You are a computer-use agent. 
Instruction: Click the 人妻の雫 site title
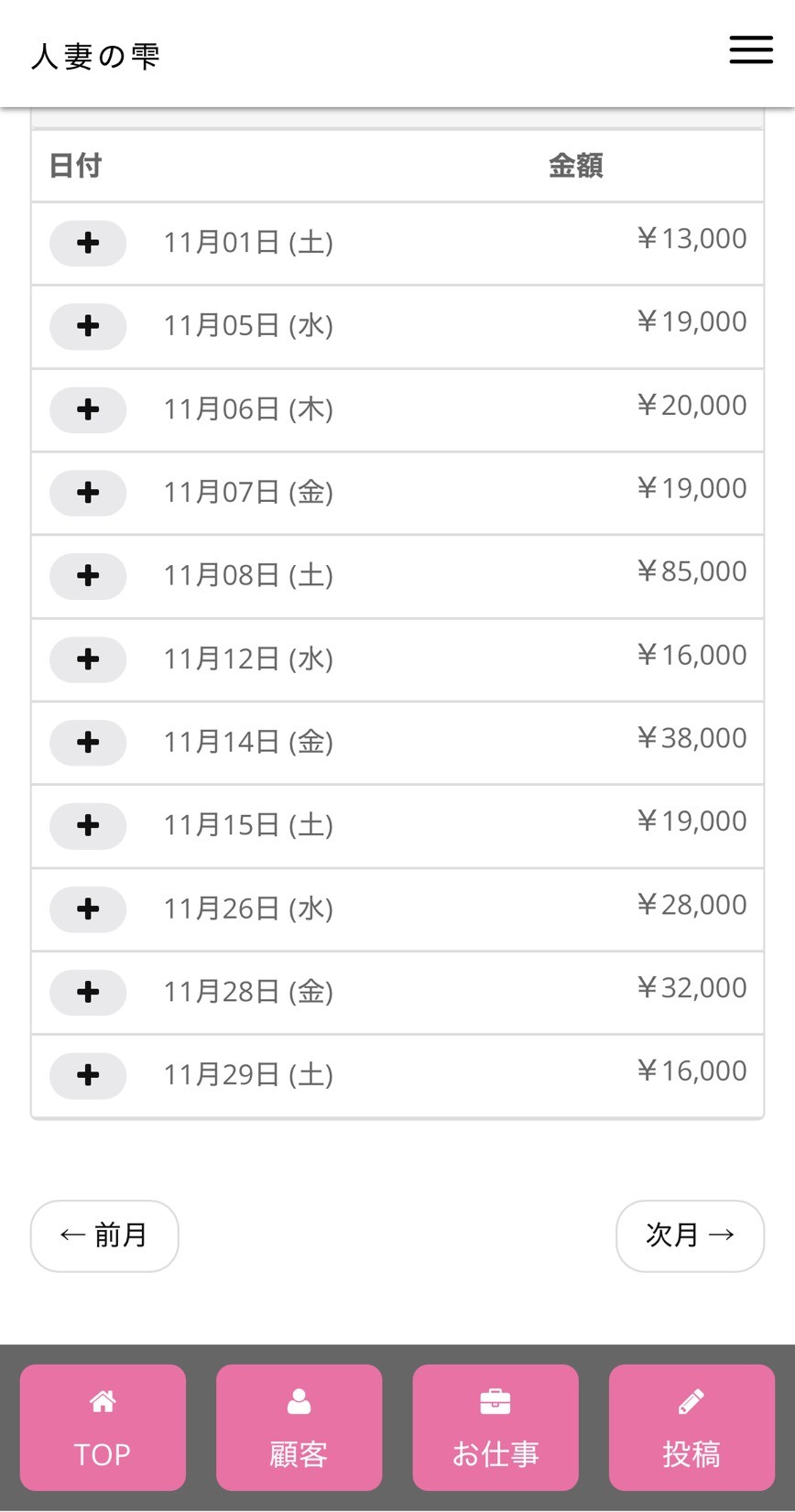click(95, 56)
